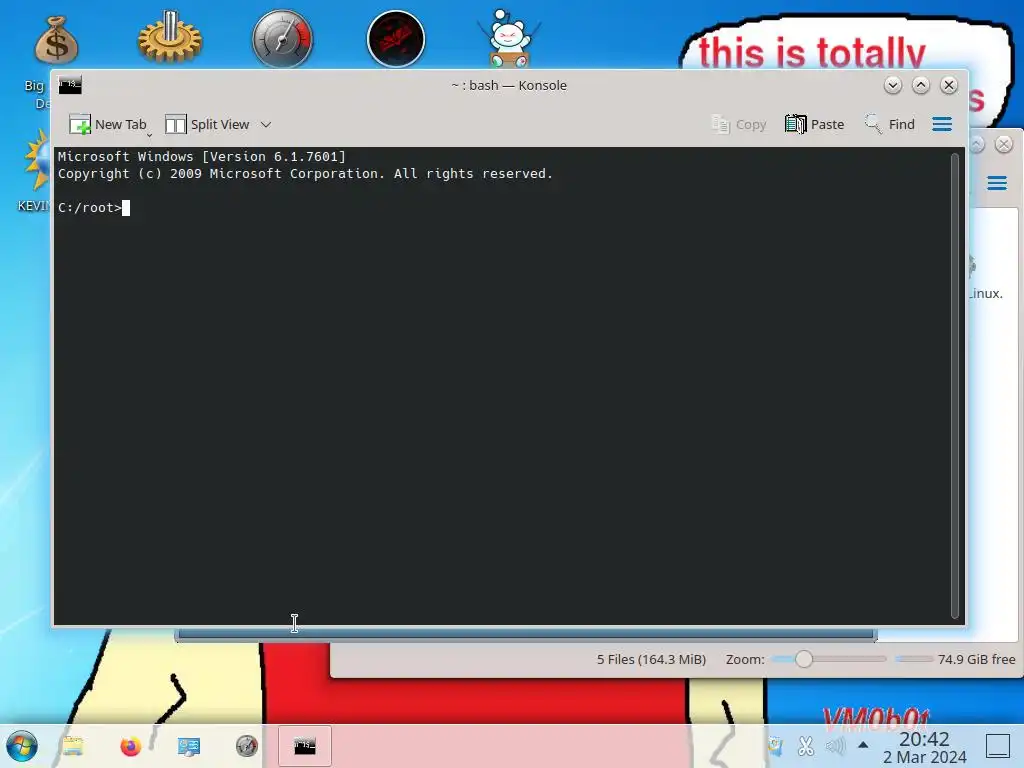Open the dark red circular desktop icon

[x=396, y=39]
